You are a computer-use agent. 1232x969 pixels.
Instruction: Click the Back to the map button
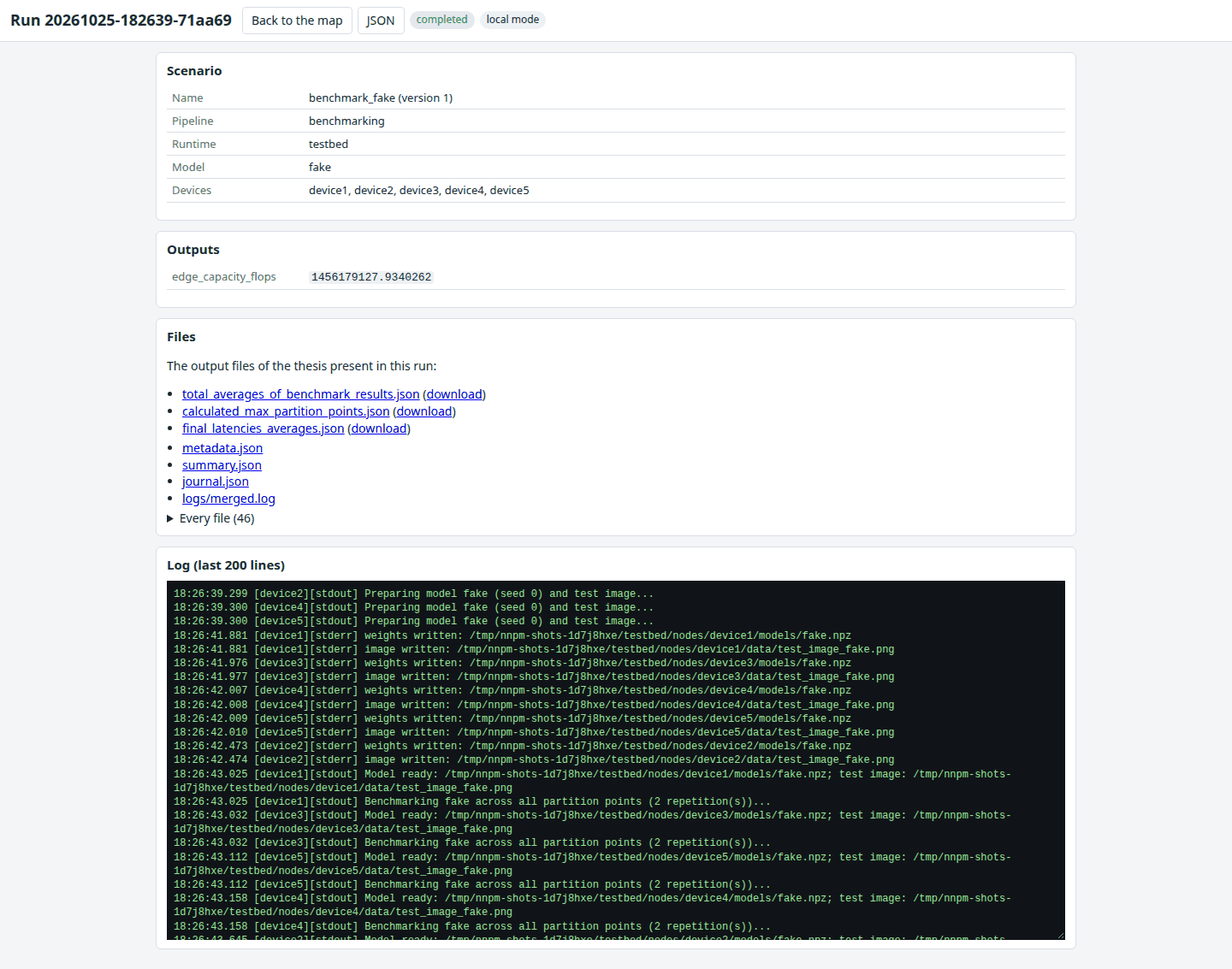[x=297, y=21]
